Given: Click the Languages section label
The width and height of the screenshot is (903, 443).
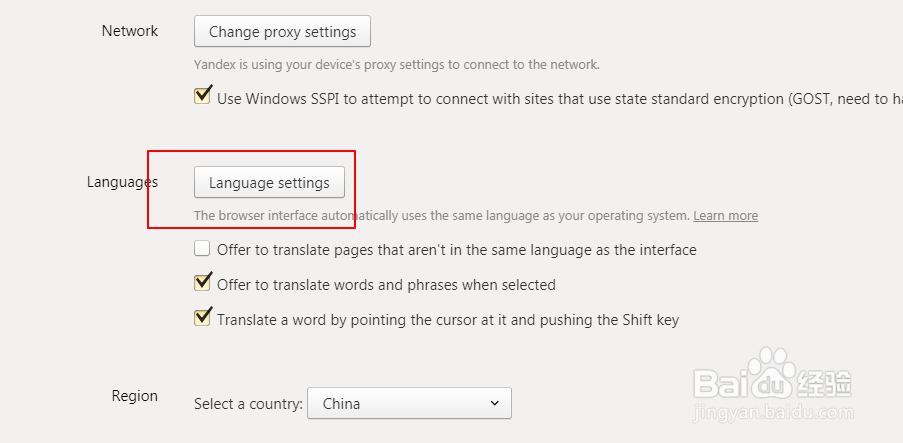Looking at the screenshot, I should 122,182.
